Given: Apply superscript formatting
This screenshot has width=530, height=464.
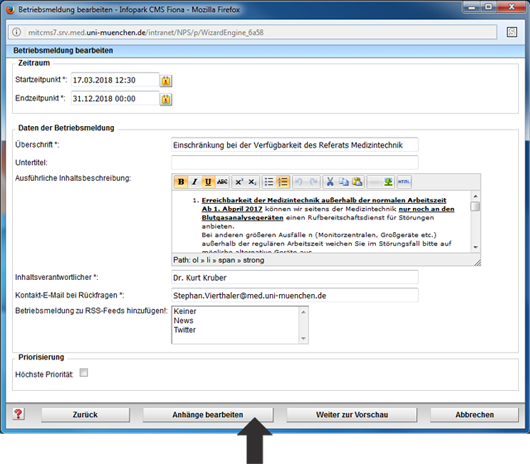Looking at the screenshot, I should click(x=239, y=182).
